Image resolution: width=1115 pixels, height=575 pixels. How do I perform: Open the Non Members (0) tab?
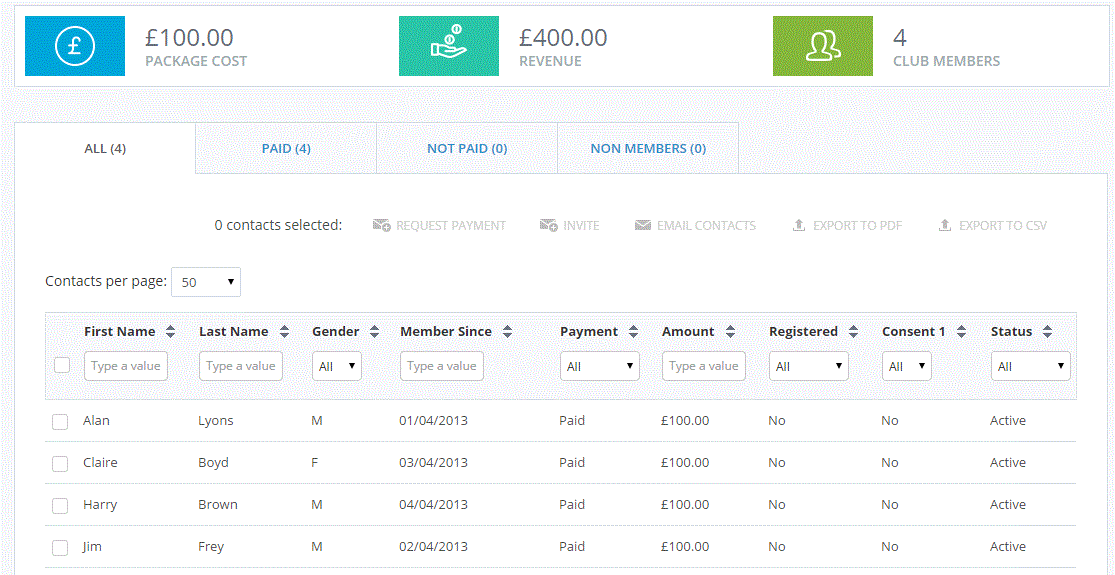648,149
